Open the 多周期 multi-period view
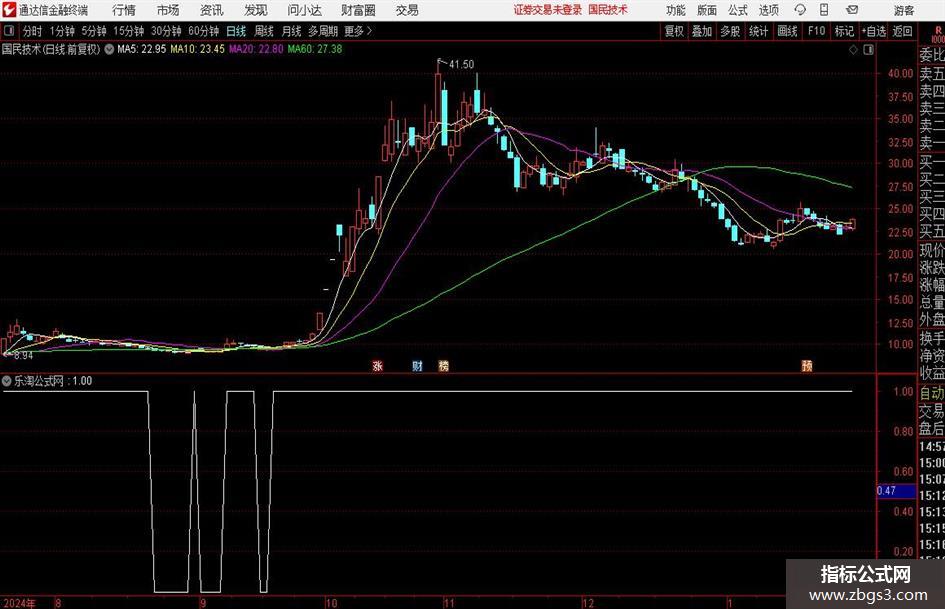Viewport: 945px width, 609px height. 323,31
